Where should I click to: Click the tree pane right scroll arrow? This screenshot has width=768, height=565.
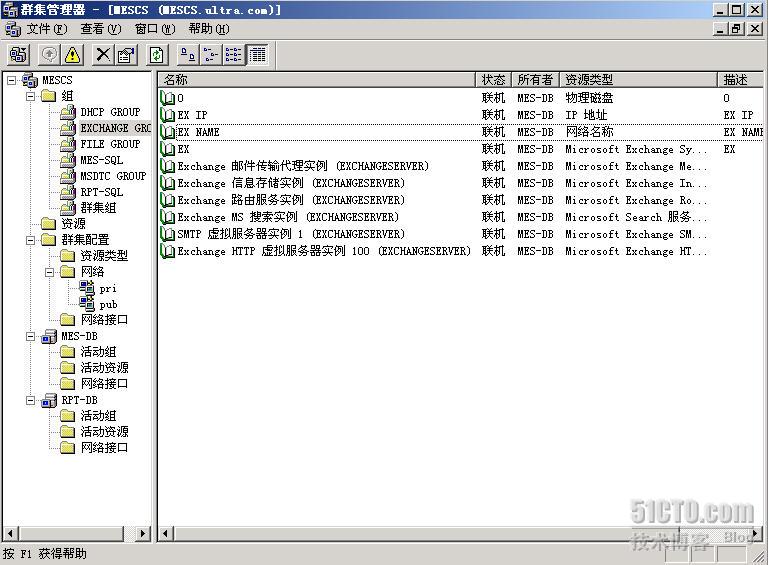point(143,534)
